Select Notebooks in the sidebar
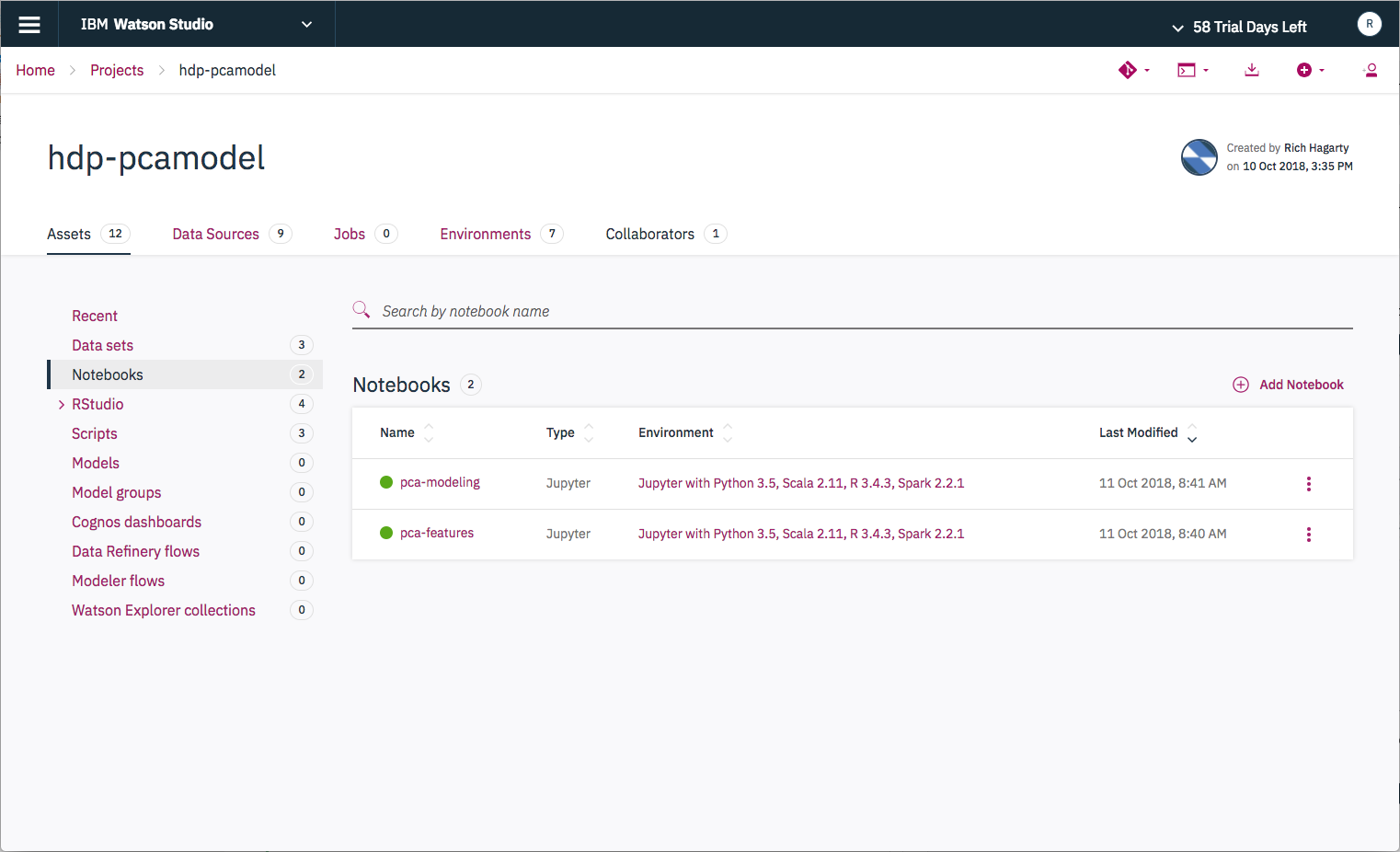The height and width of the screenshot is (852, 1400). (184, 374)
